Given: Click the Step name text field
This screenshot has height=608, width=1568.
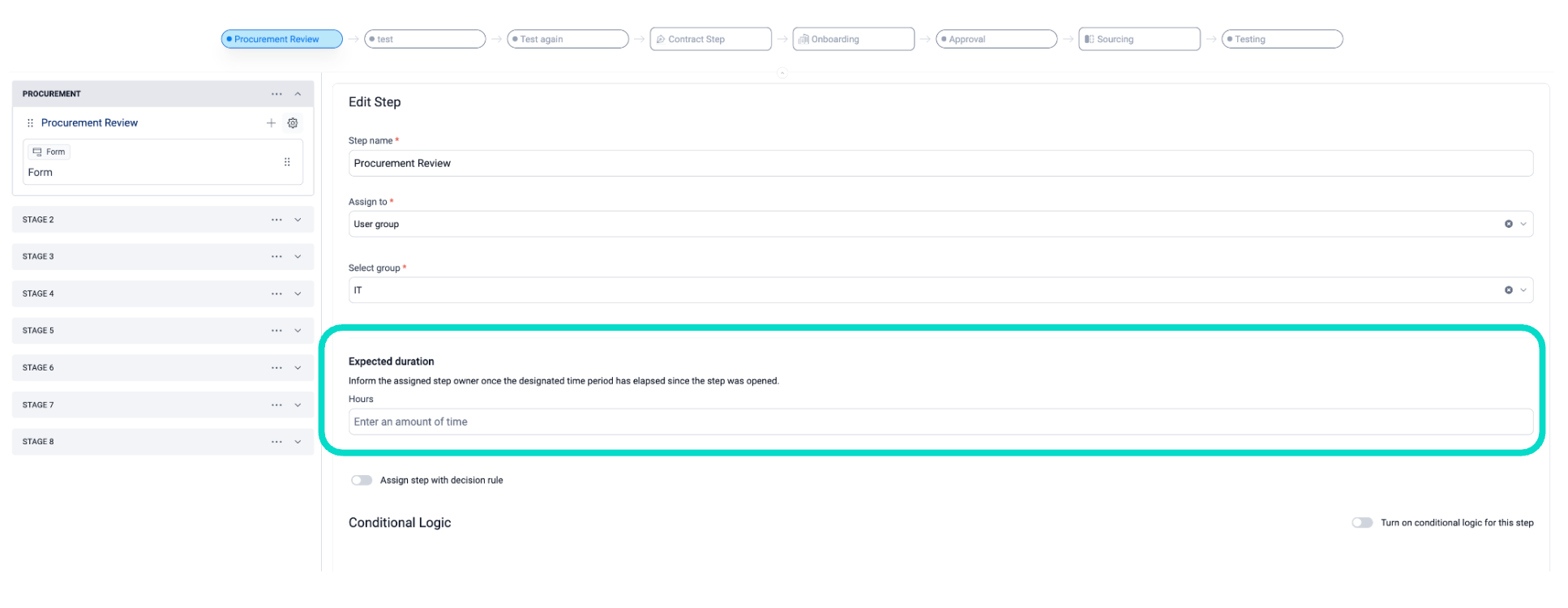Looking at the screenshot, I should click(x=940, y=163).
